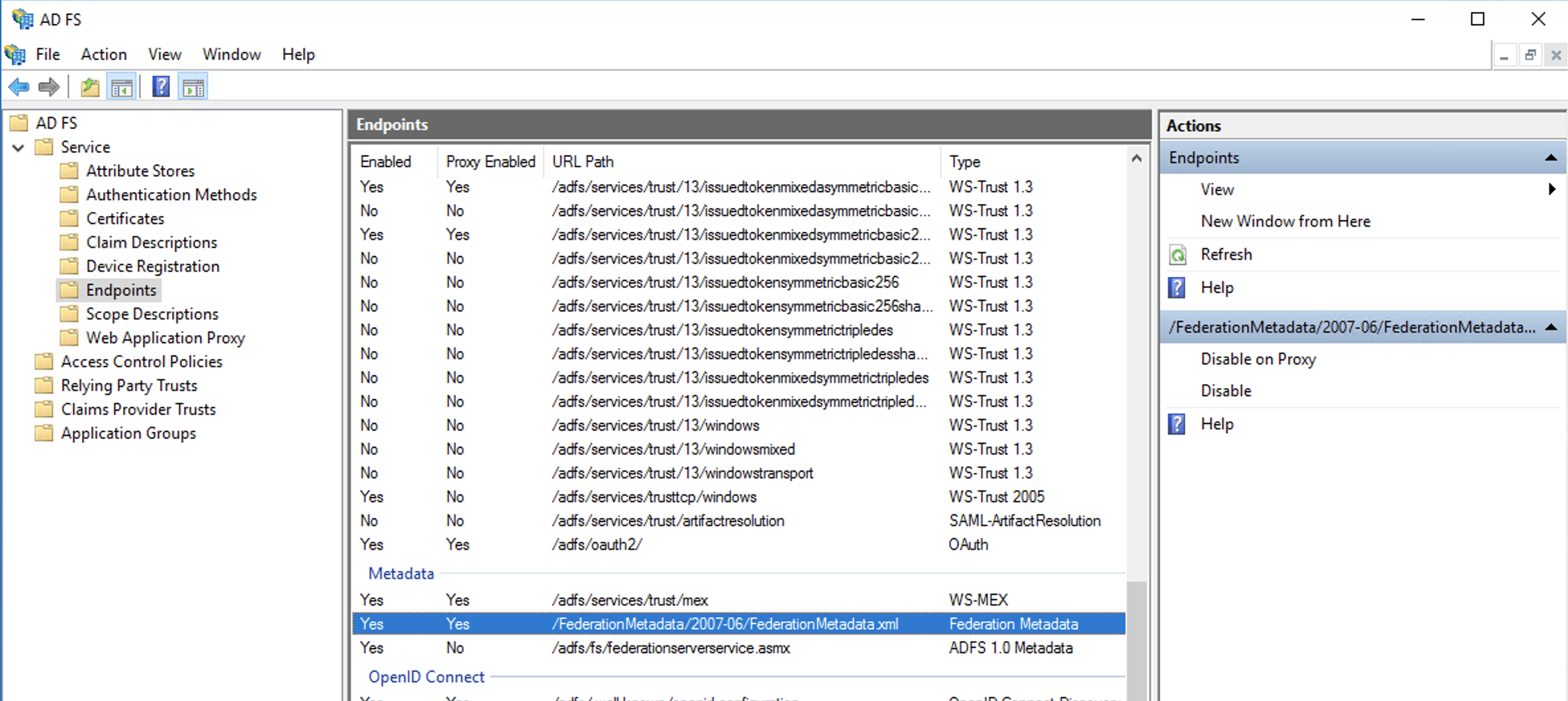The image size is (1568, 701).
Task: Click the Up One Level folder icon
Action: click(x=90, y=87)
